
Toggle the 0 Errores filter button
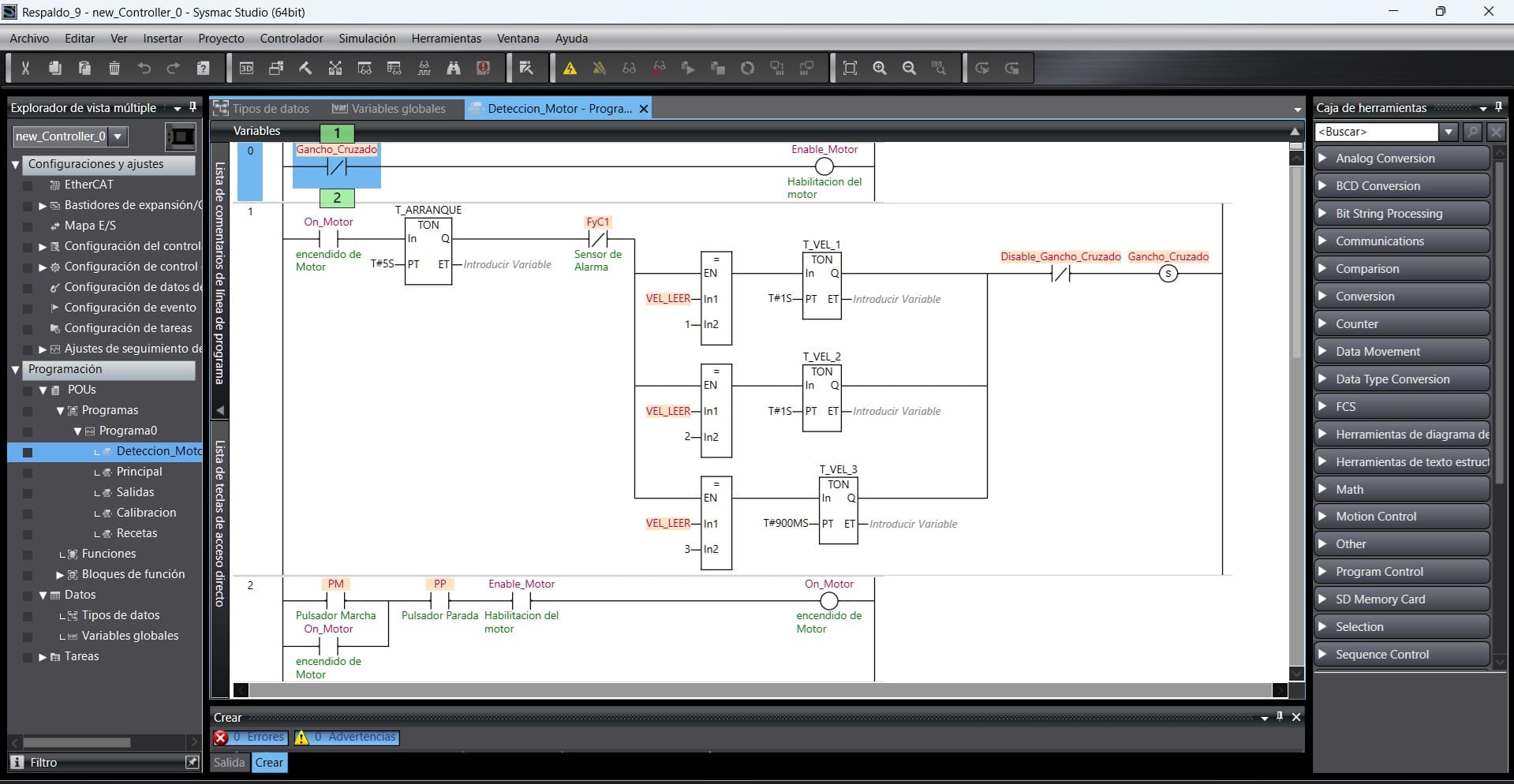point(250,737)
